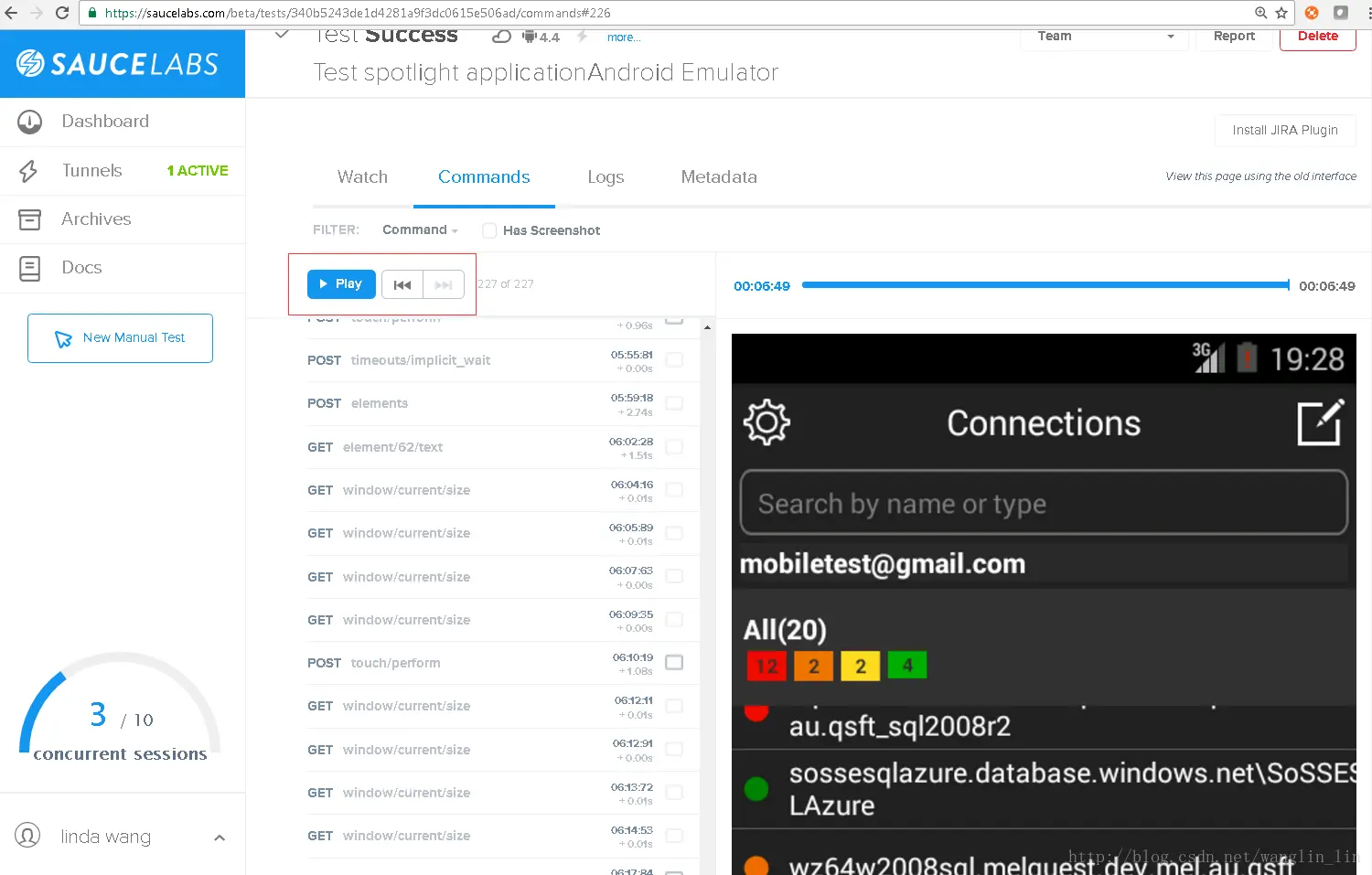Expand the linda wang account menu chevron

point(220,838)
